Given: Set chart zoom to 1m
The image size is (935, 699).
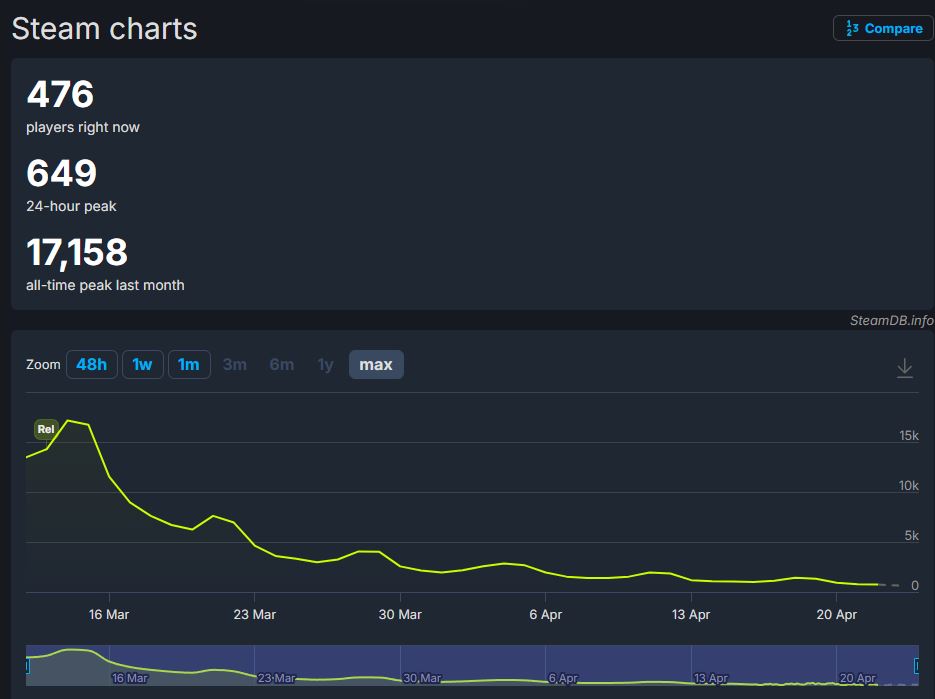Looking at the screenshot, I should pos(189,364).
